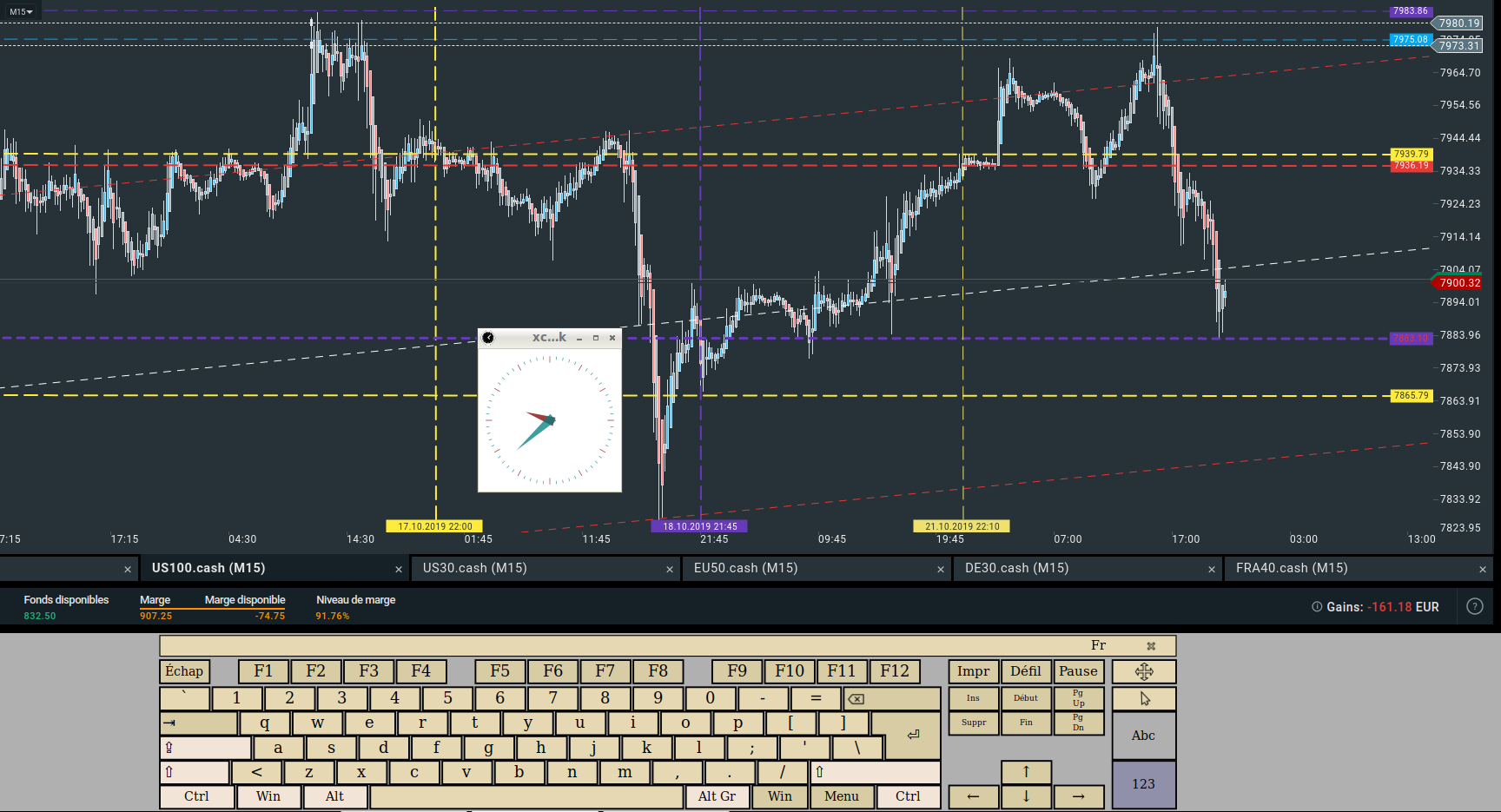Click the left arrow key

[974, 796]
